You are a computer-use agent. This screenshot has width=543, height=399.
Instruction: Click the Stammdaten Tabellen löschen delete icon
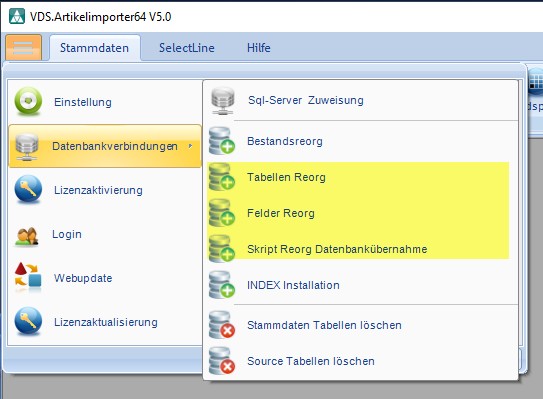click(222, 325)
